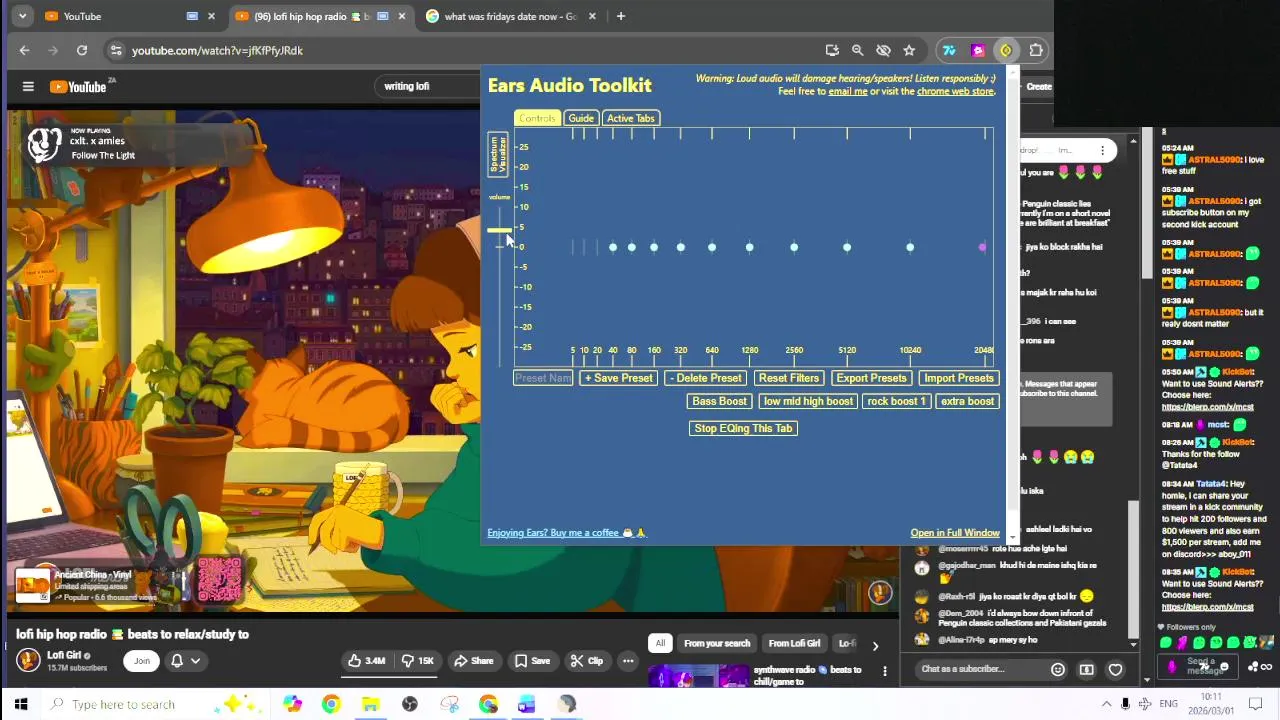Clip the lofi livestream
Screen dimensions: 1280x720
point(586,661)
